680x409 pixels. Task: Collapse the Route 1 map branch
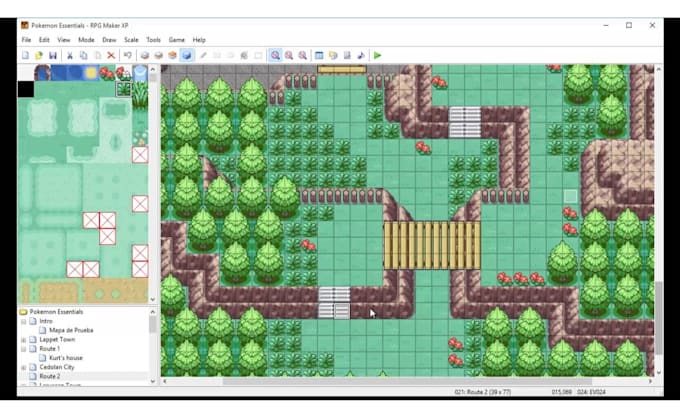(x=24, y=349)
